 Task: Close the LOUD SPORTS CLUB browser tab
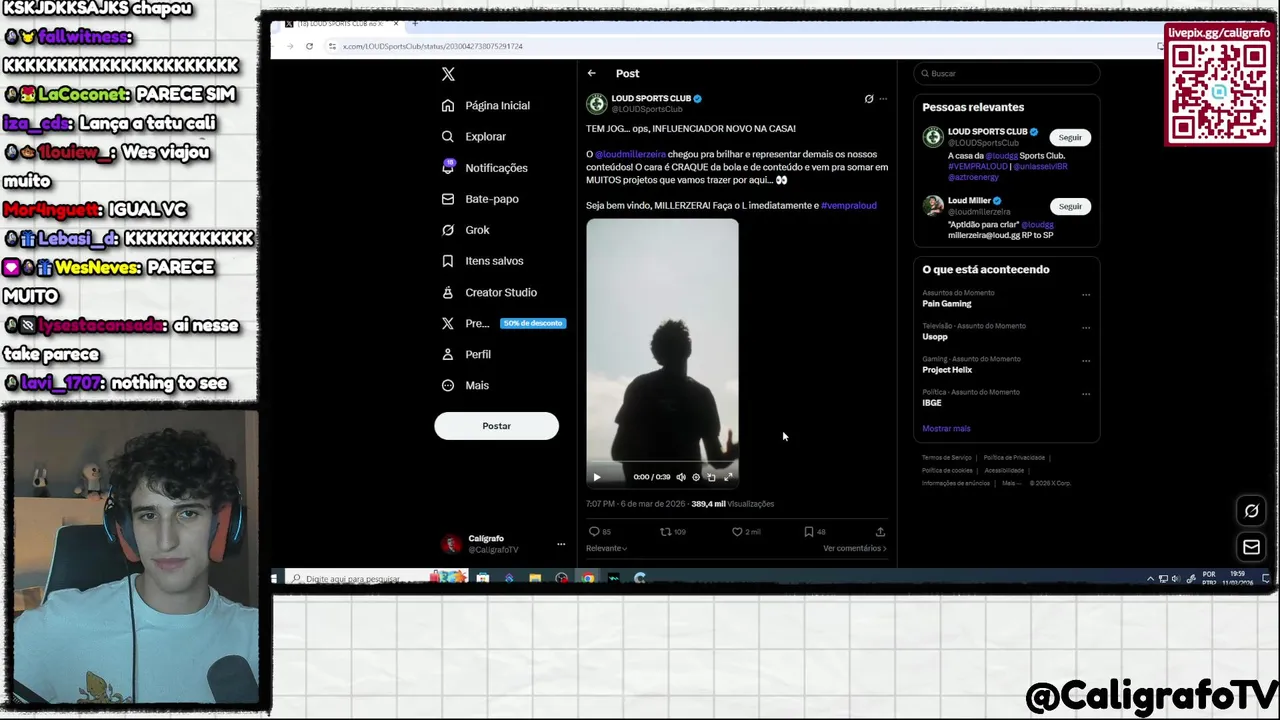pyautogui.click(x=396, y=23)
